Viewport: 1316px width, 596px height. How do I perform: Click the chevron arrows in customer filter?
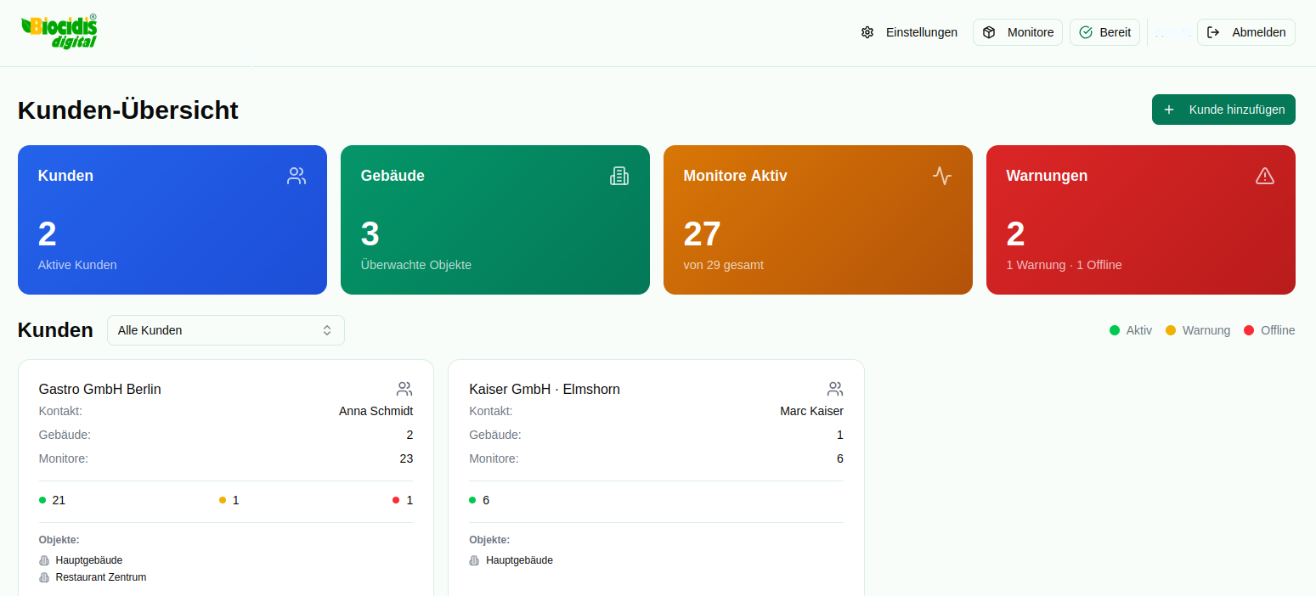pos(327,330)
